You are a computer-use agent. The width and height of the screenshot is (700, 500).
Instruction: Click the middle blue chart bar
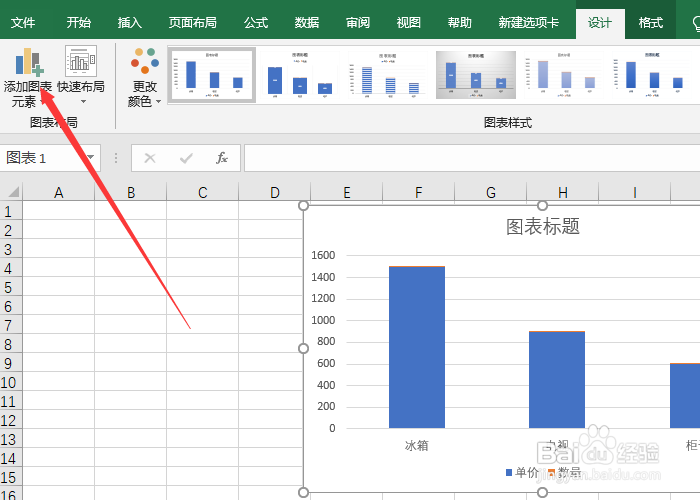(x=557, y=380)
